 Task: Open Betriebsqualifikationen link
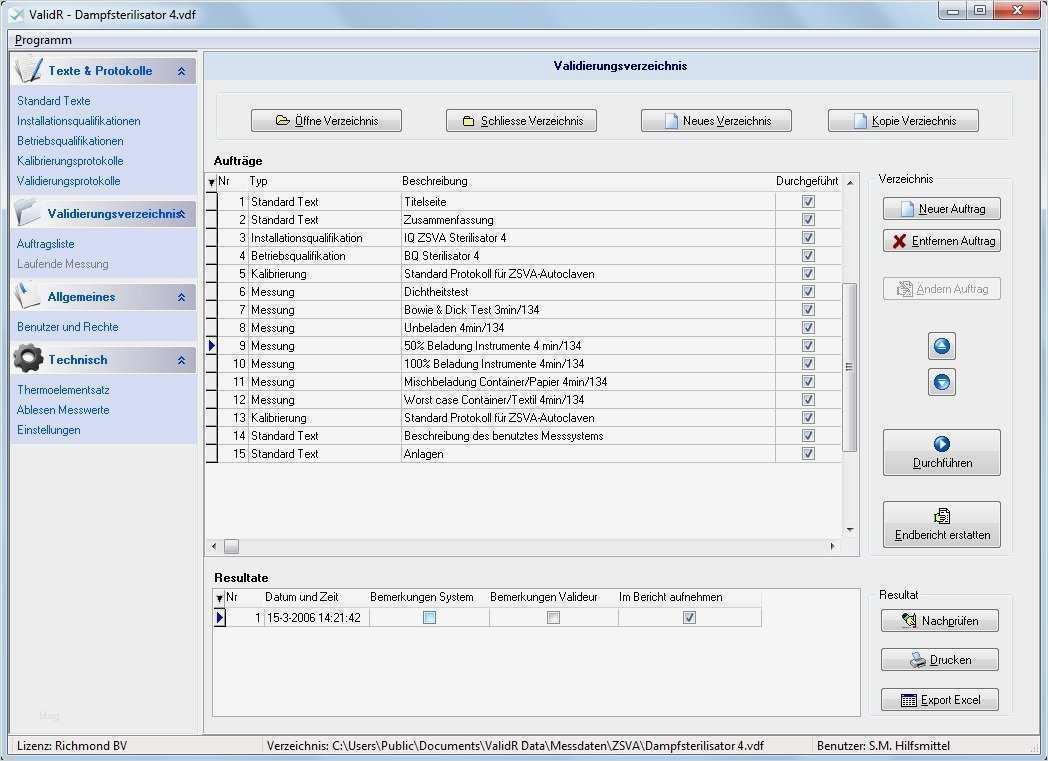click(x=70, y=141)
